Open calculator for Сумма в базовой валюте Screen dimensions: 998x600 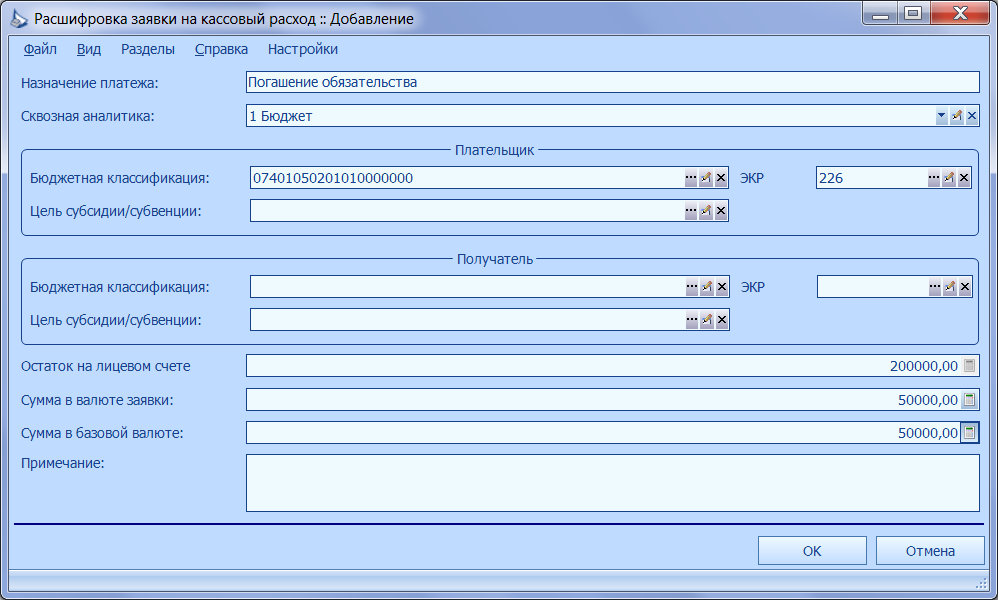(x=969, y=433)
